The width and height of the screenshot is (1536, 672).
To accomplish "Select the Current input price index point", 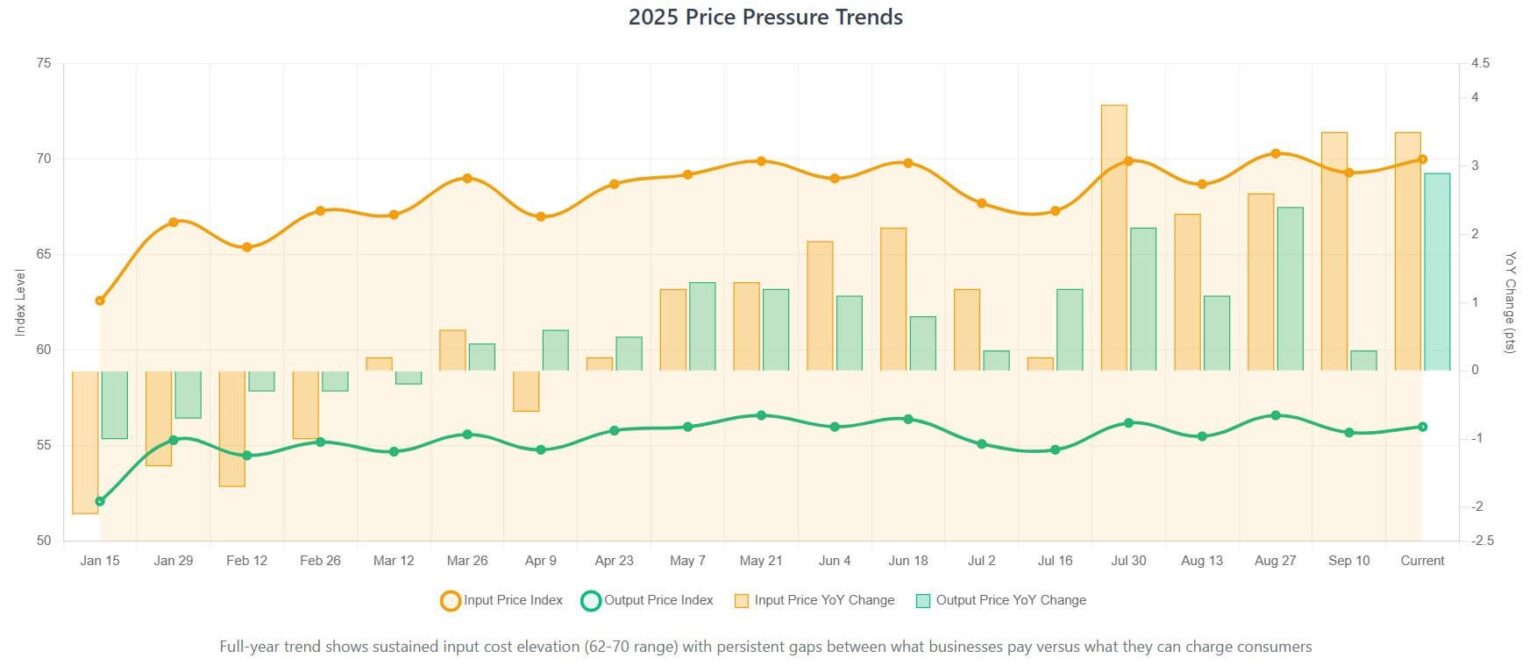I will point(1422,159).
